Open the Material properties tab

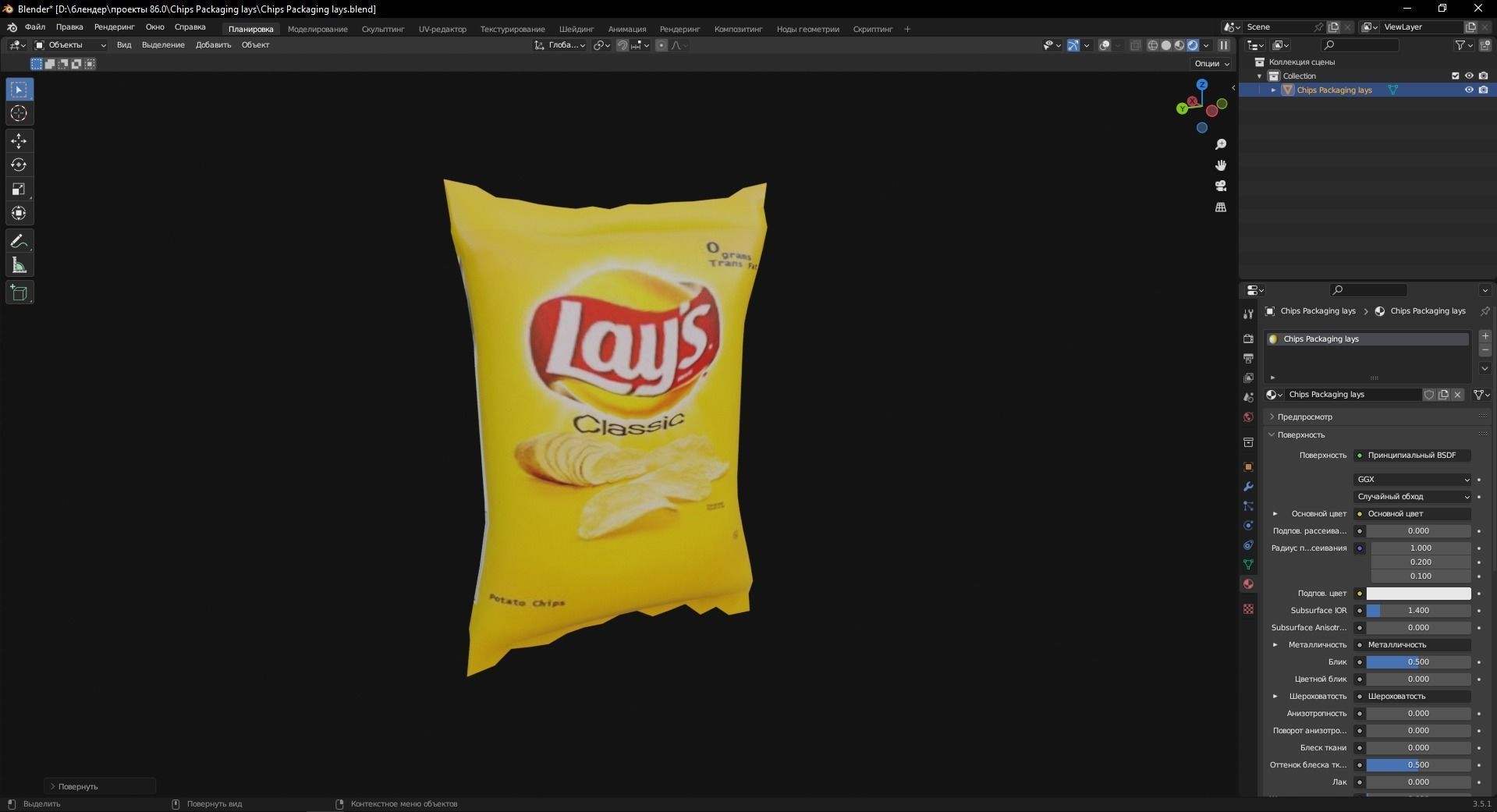click(1247, 583)
